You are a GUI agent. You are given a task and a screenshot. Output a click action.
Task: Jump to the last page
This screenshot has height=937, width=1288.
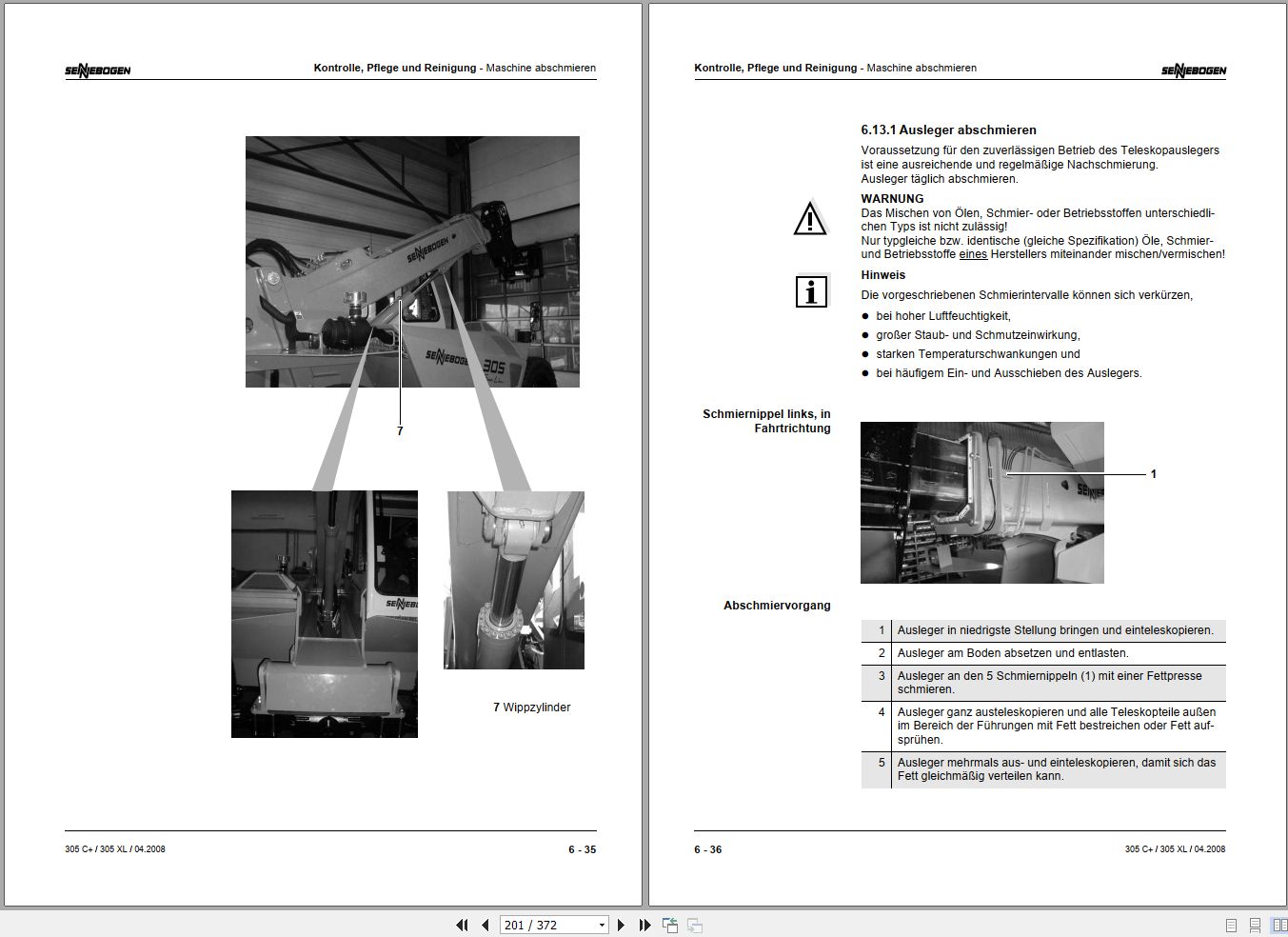(644, 925)
